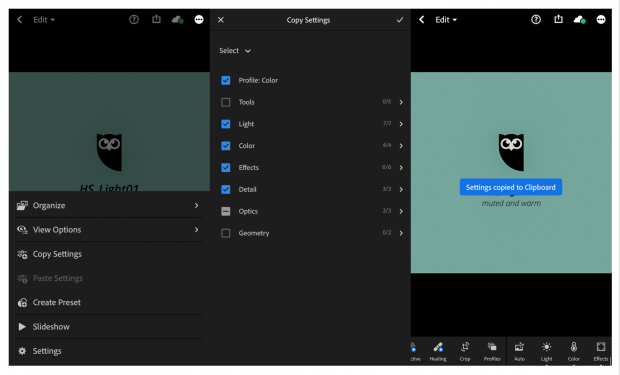620x375 pixels.
Task: Check cloud sync status in right panel
Action: tap(580, 19)
